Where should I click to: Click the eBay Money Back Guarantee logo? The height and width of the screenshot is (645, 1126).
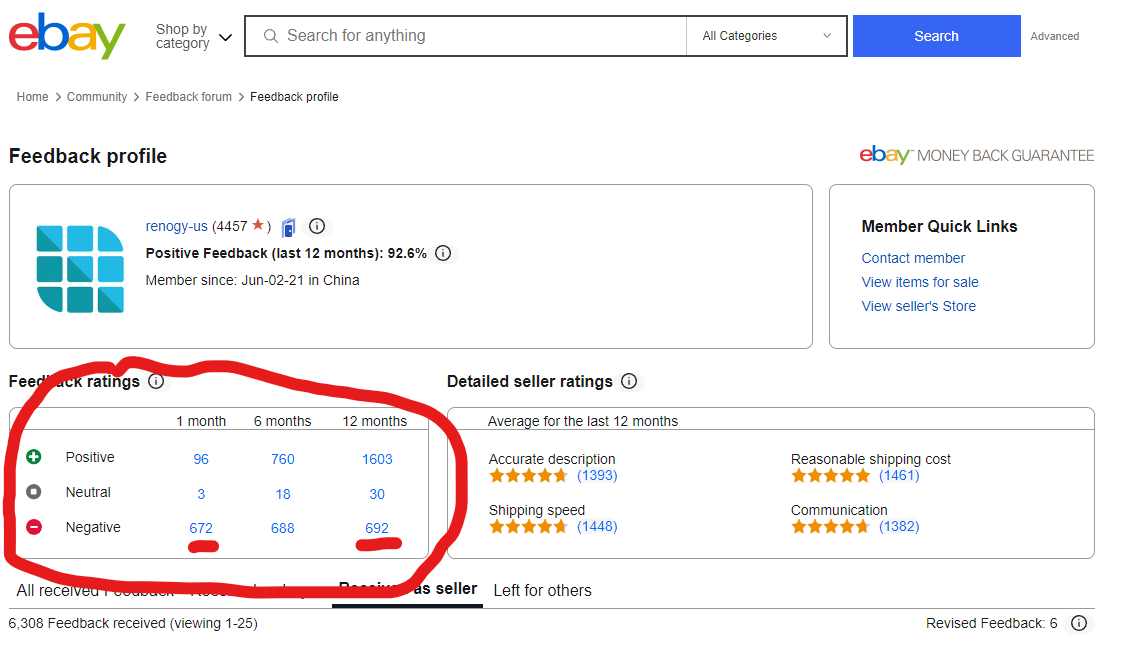pyautogui.click(x=977, y=155)
